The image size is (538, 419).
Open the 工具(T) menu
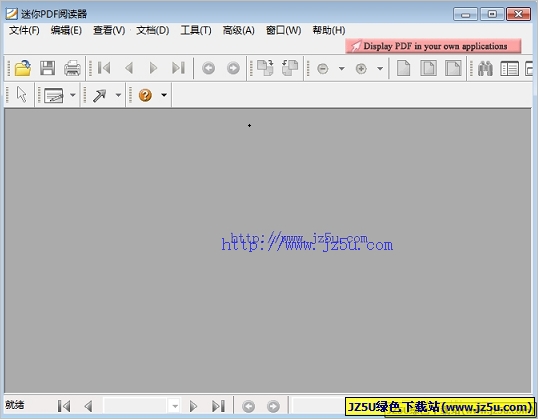pyautogui.click(x=196, y=31)
